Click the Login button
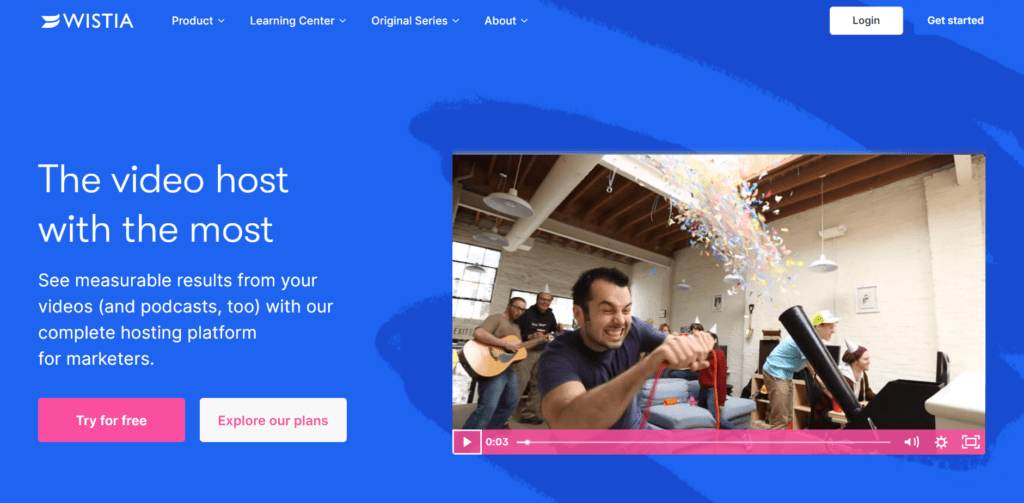Screen dimensions: 1024x503 (866, 20)
